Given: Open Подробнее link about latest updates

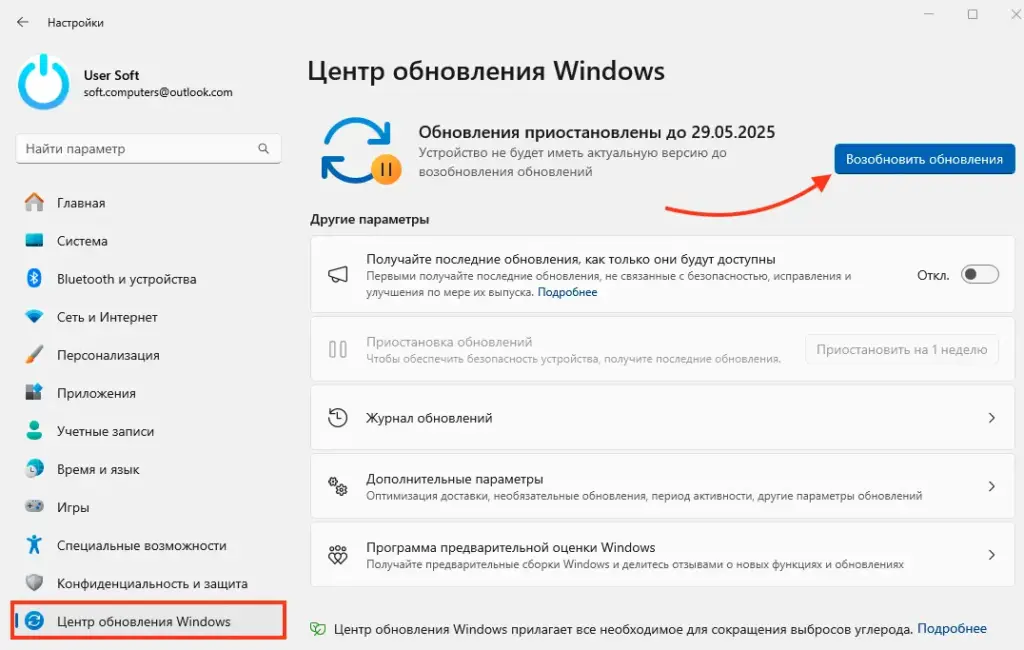Looking at the screenshot, I should (567, 292).
